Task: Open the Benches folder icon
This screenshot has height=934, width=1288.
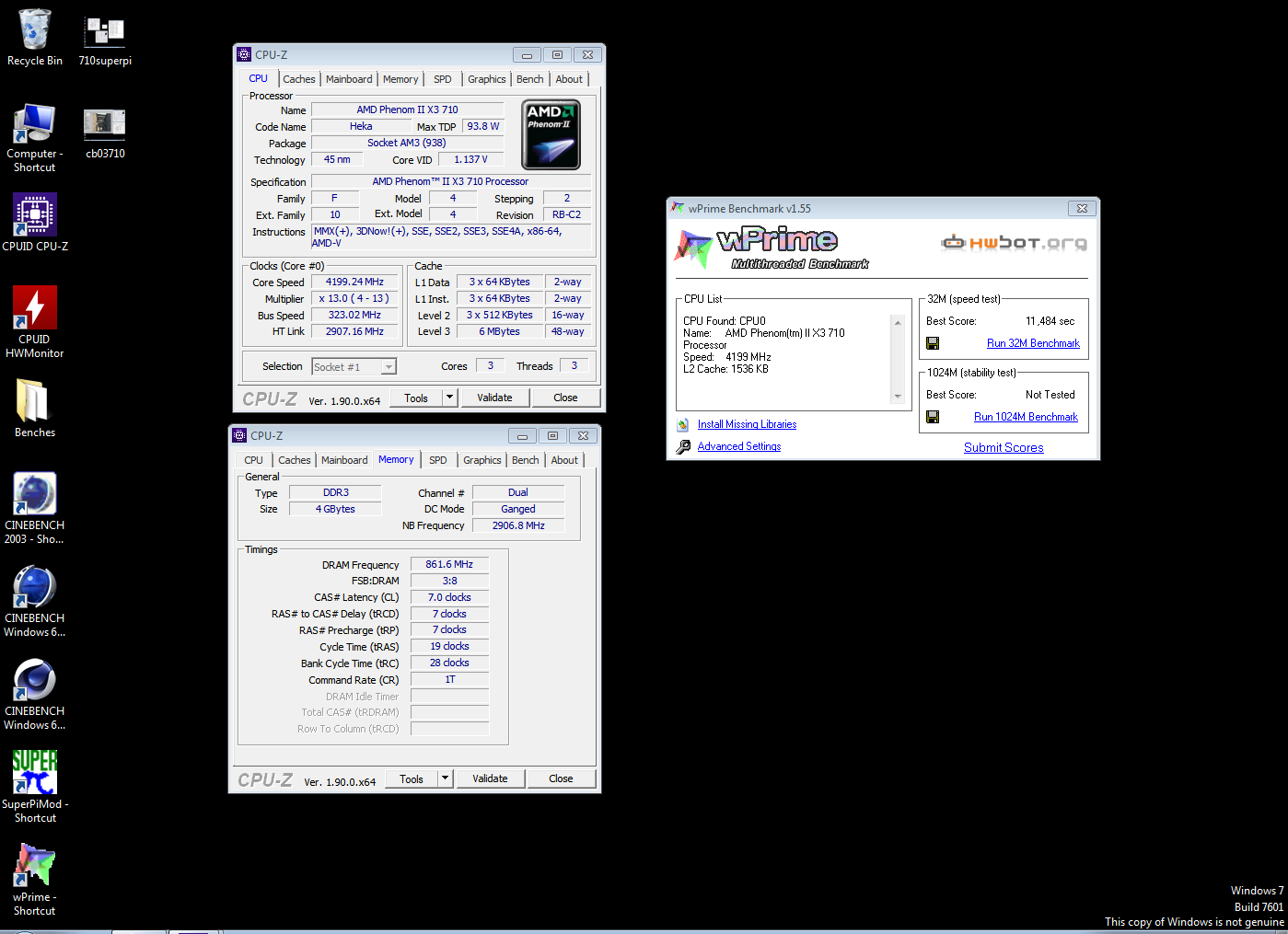Action: [35, 401]
